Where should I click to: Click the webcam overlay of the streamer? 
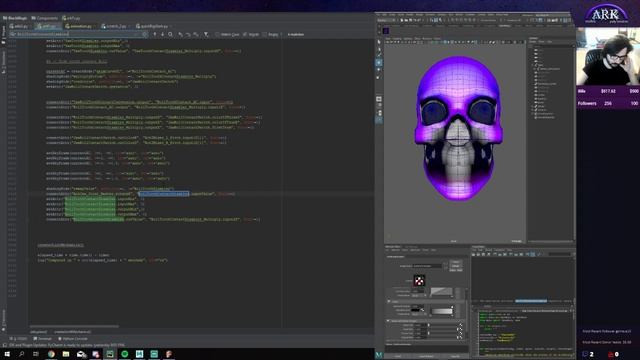(608, 56)
